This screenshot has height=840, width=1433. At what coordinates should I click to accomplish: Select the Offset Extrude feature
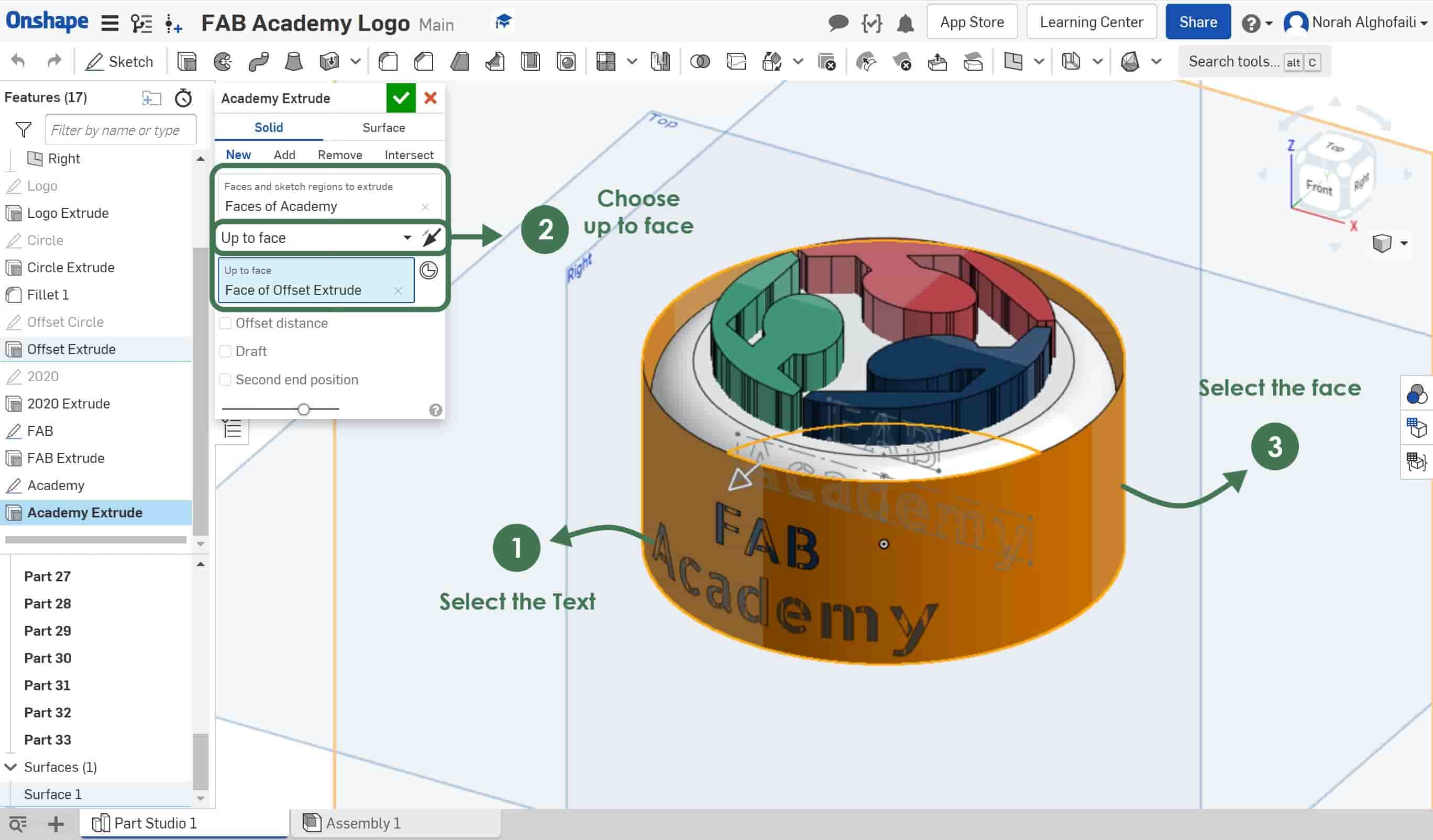click(x=96, y=349)
